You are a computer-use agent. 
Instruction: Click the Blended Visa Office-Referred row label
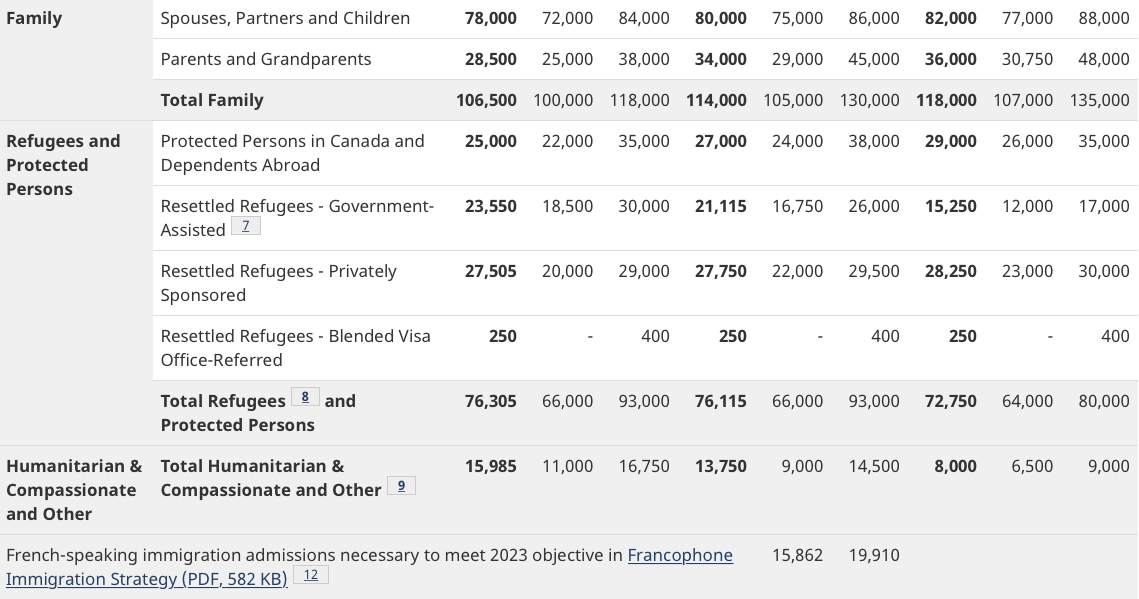(x=295, y=348)
